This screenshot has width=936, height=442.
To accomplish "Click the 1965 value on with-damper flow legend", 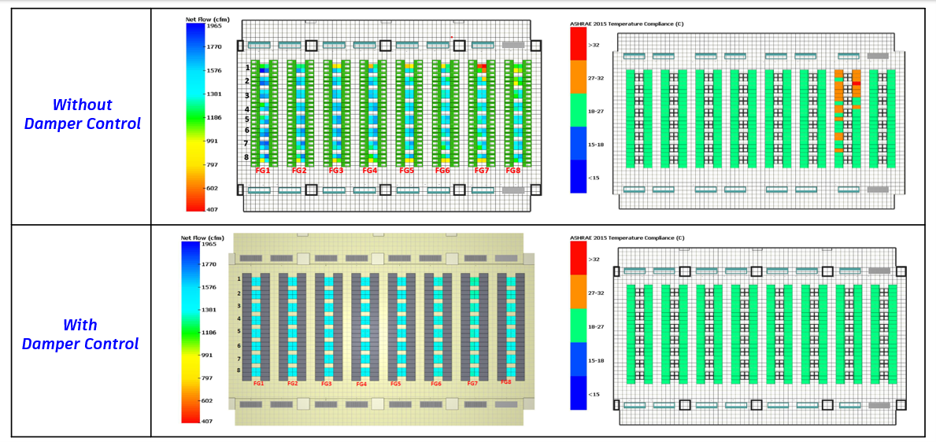I will point(209,244).
